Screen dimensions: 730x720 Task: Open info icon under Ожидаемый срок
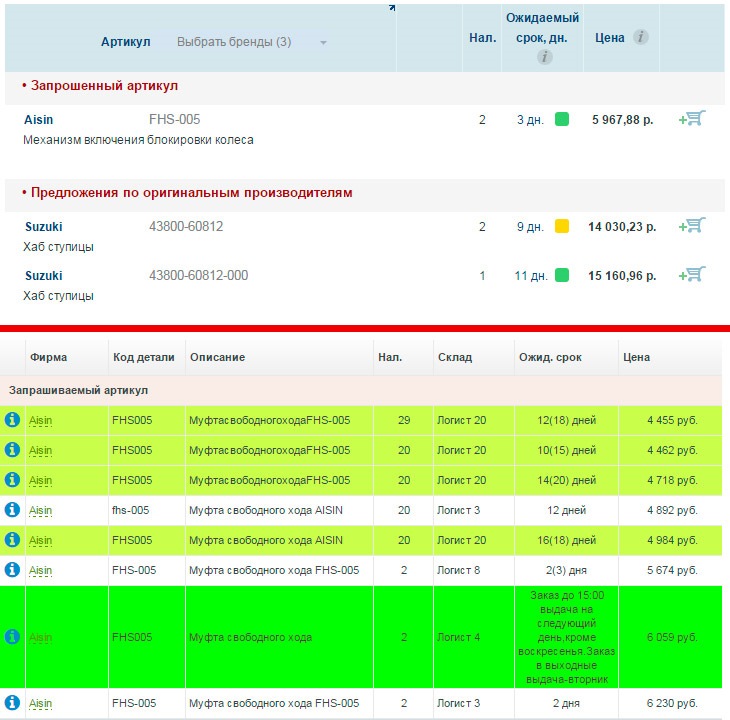[x=544, y=57]
